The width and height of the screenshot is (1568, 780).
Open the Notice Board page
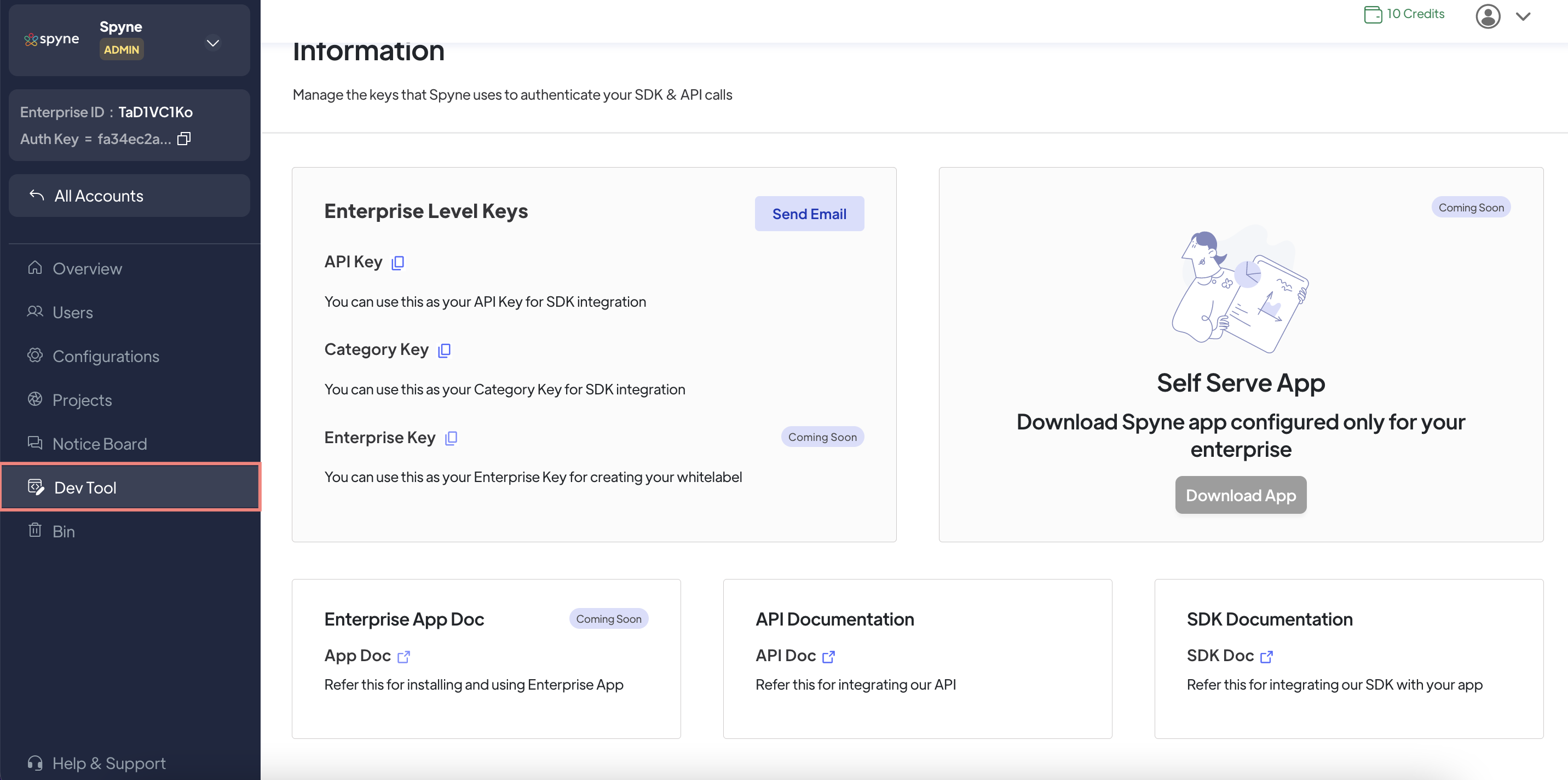pos(99,444)
